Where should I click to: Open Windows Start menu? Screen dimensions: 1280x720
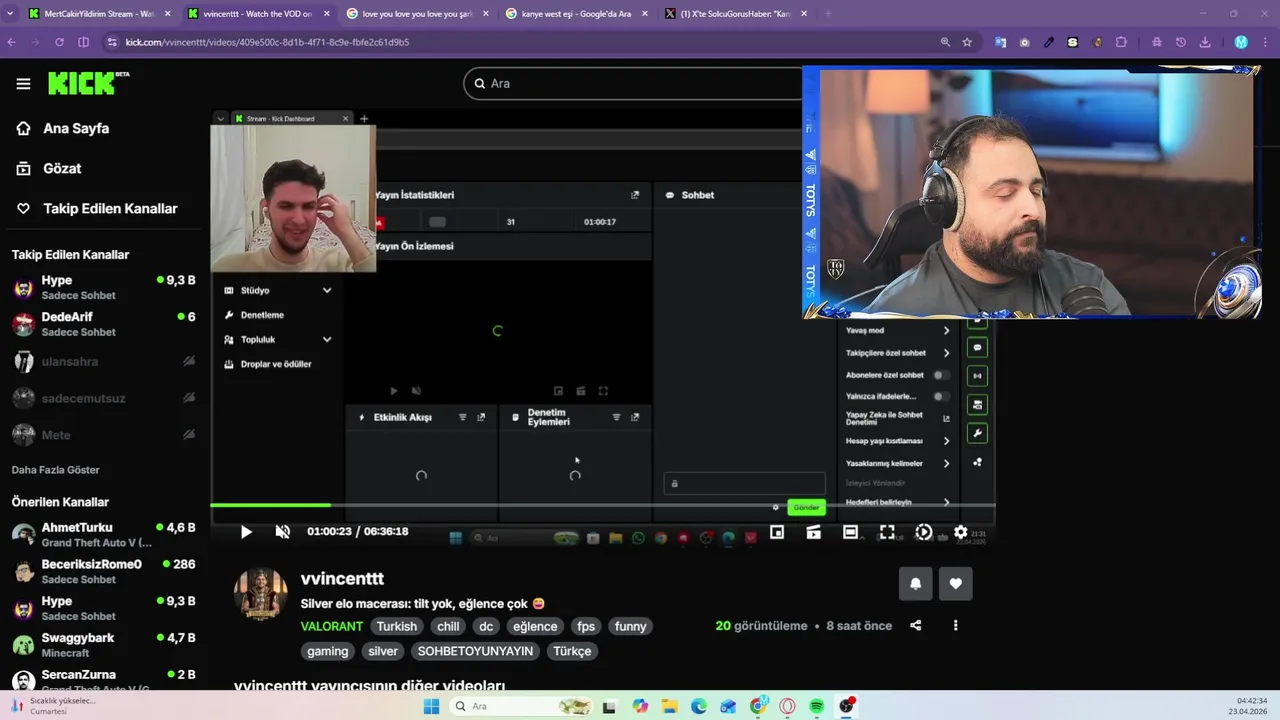(x=431, y=706)
